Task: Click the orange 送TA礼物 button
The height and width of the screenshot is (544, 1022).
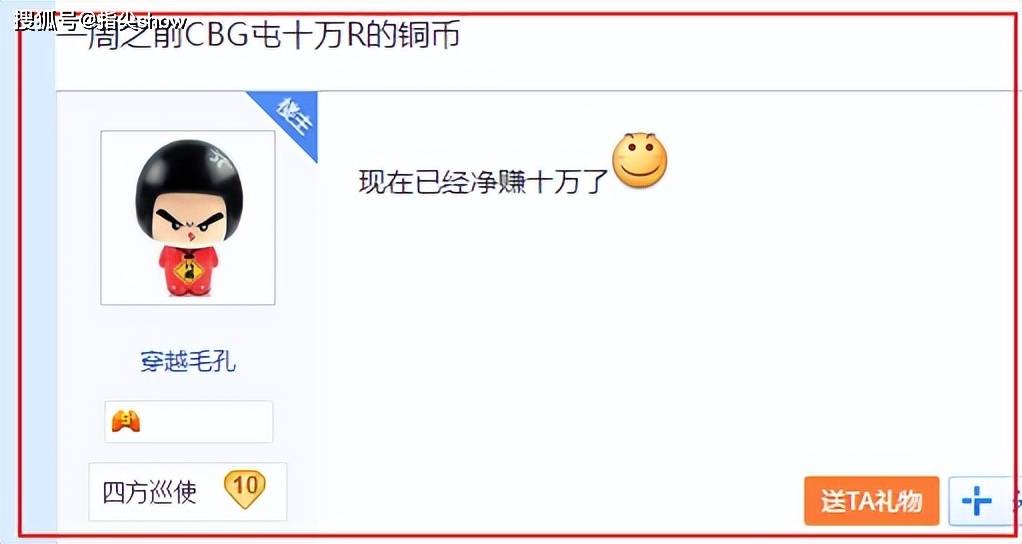Action: click(871, 500)
